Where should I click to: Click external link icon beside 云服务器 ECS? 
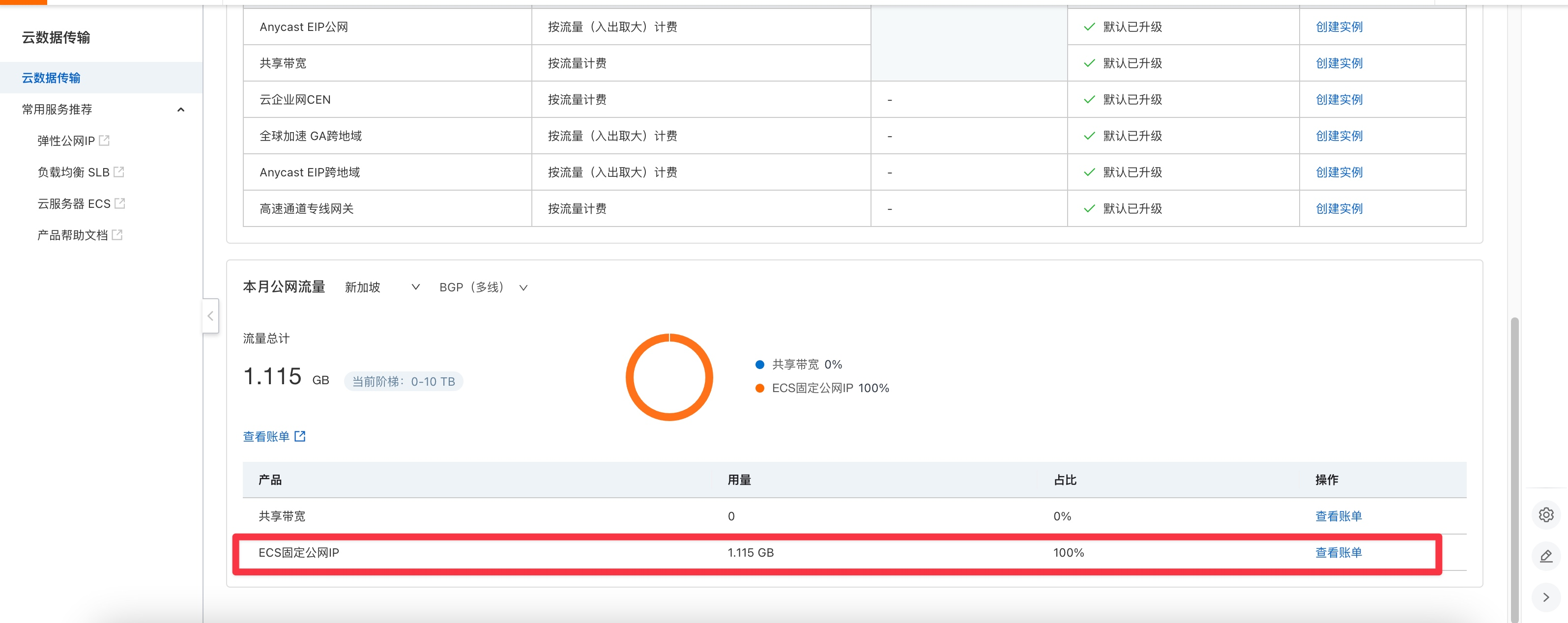(120, 203)
